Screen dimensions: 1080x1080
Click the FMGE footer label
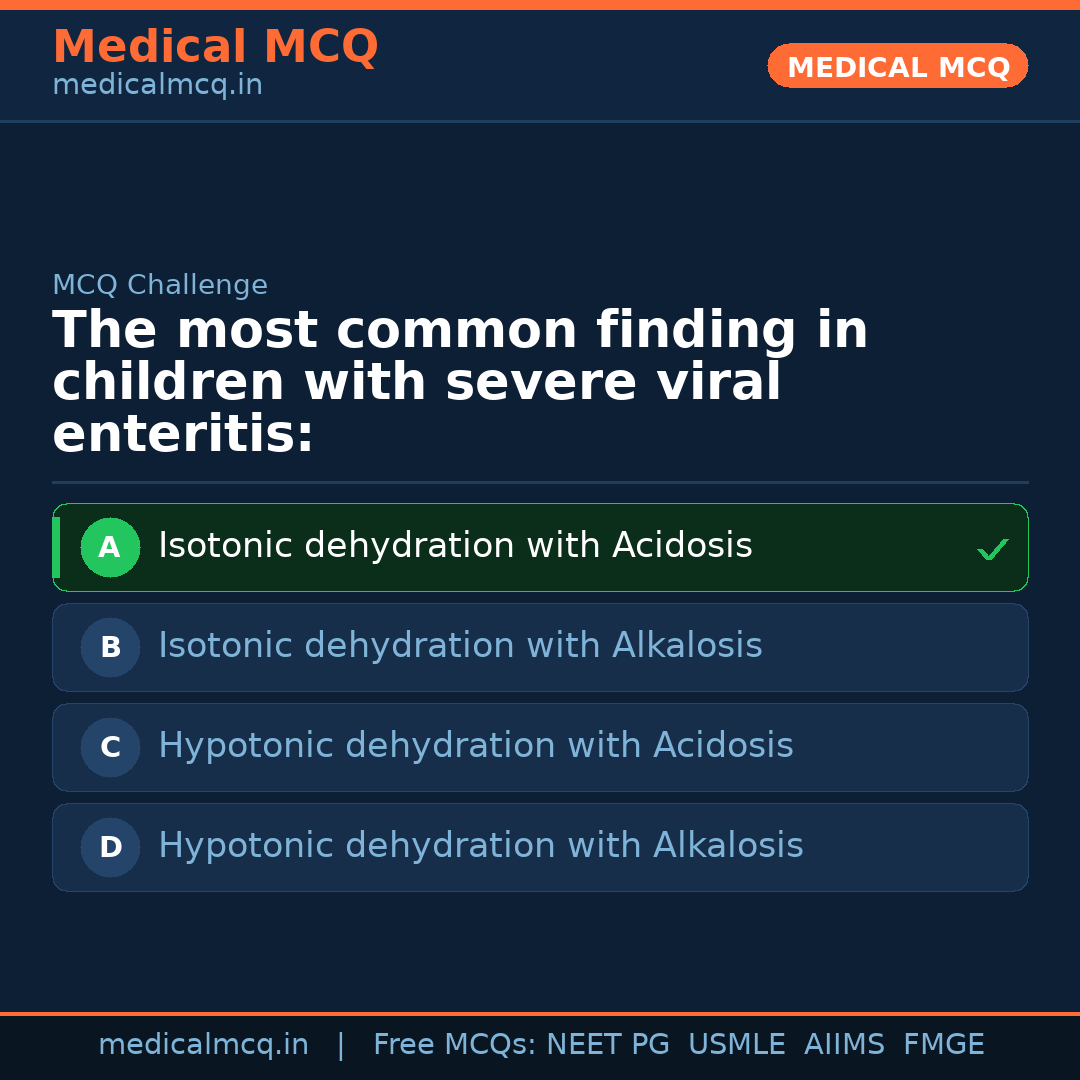(x=943, y=1045)
